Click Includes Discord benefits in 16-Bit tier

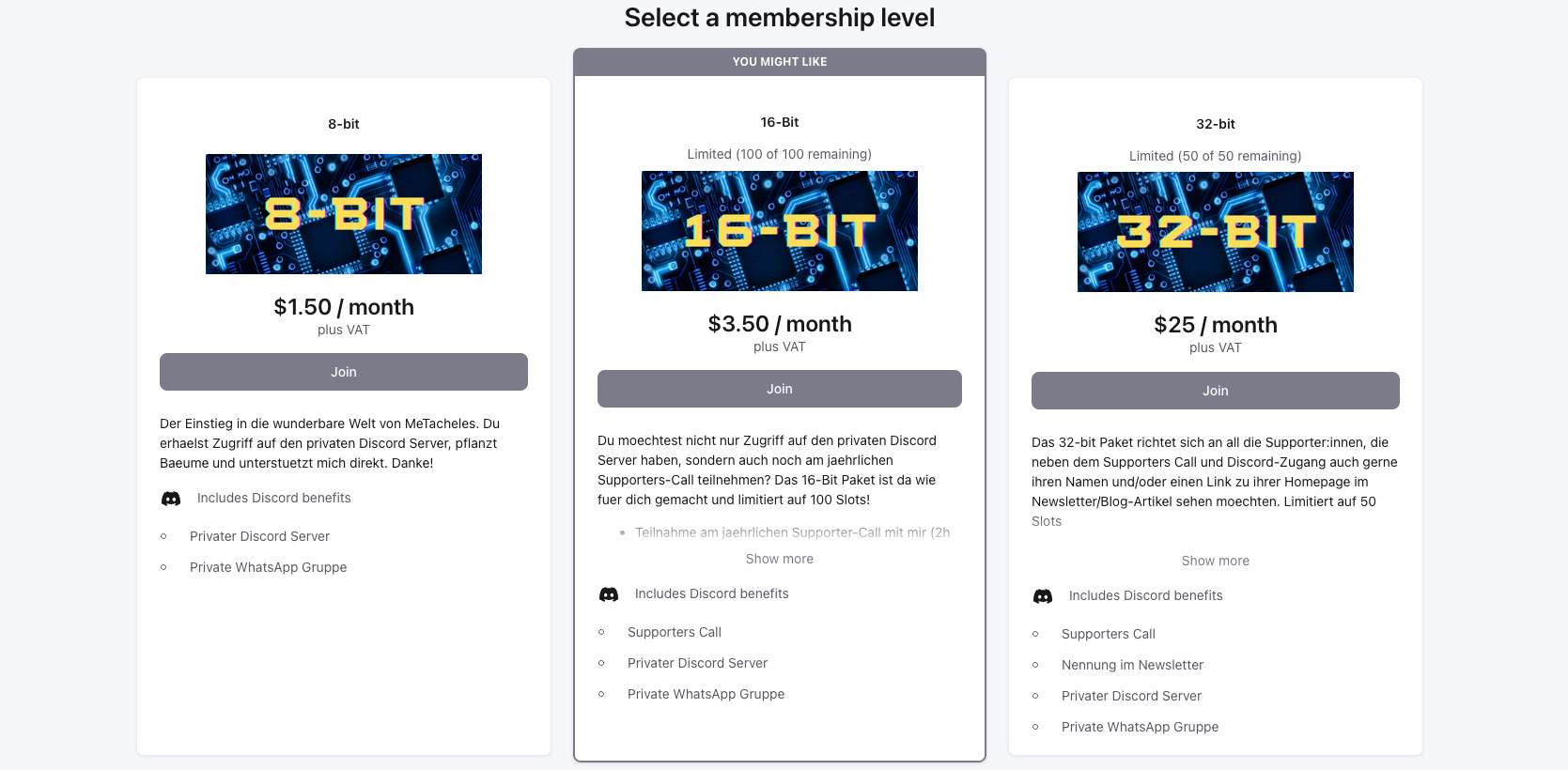[x=712, y=593]
